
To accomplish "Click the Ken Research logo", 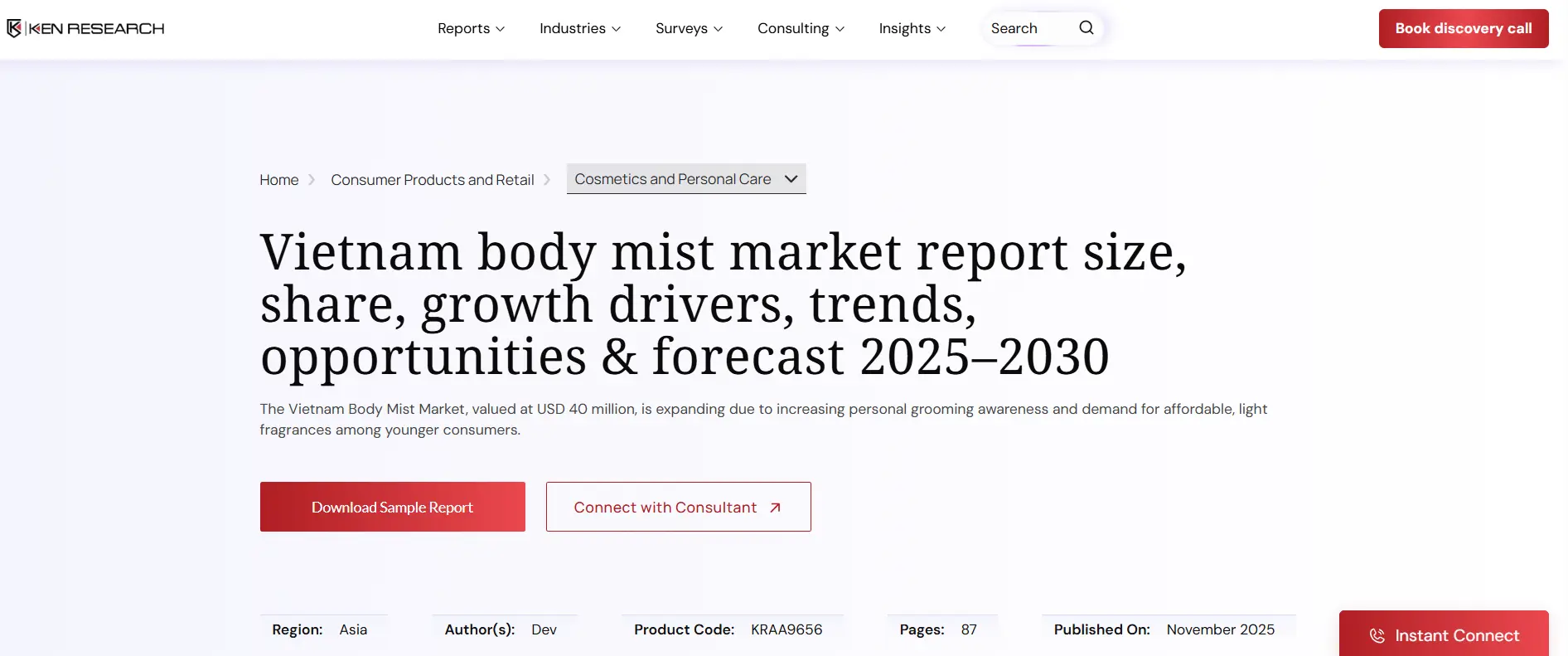I will point(85,29).
